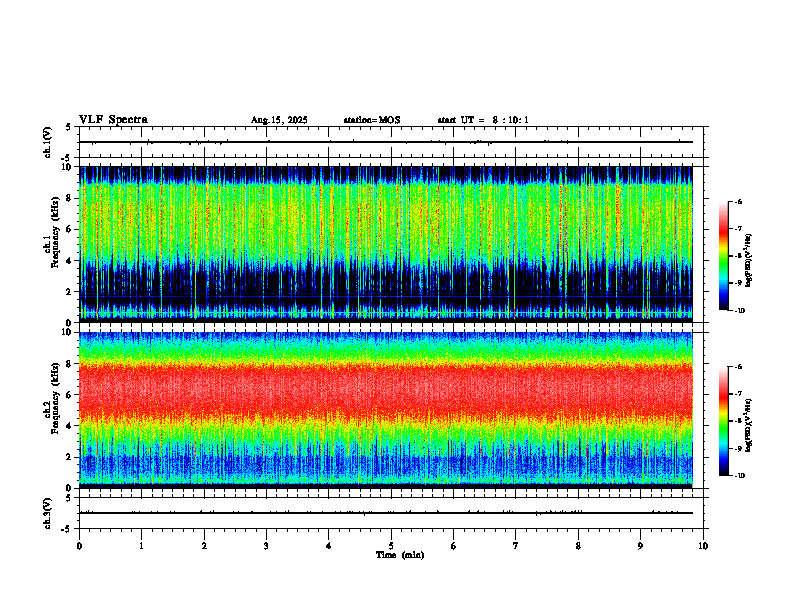Click time axis tick label "10" at the end
Screen dimensions: 792x612
[703, 546]
